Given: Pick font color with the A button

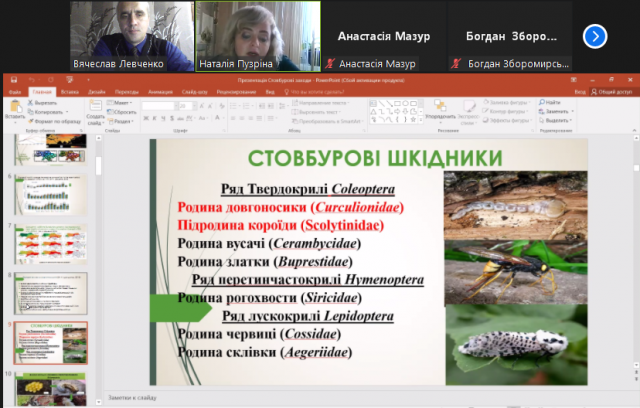Looking at the screenshot, I should pyautogui.click(x=218, y=118).
